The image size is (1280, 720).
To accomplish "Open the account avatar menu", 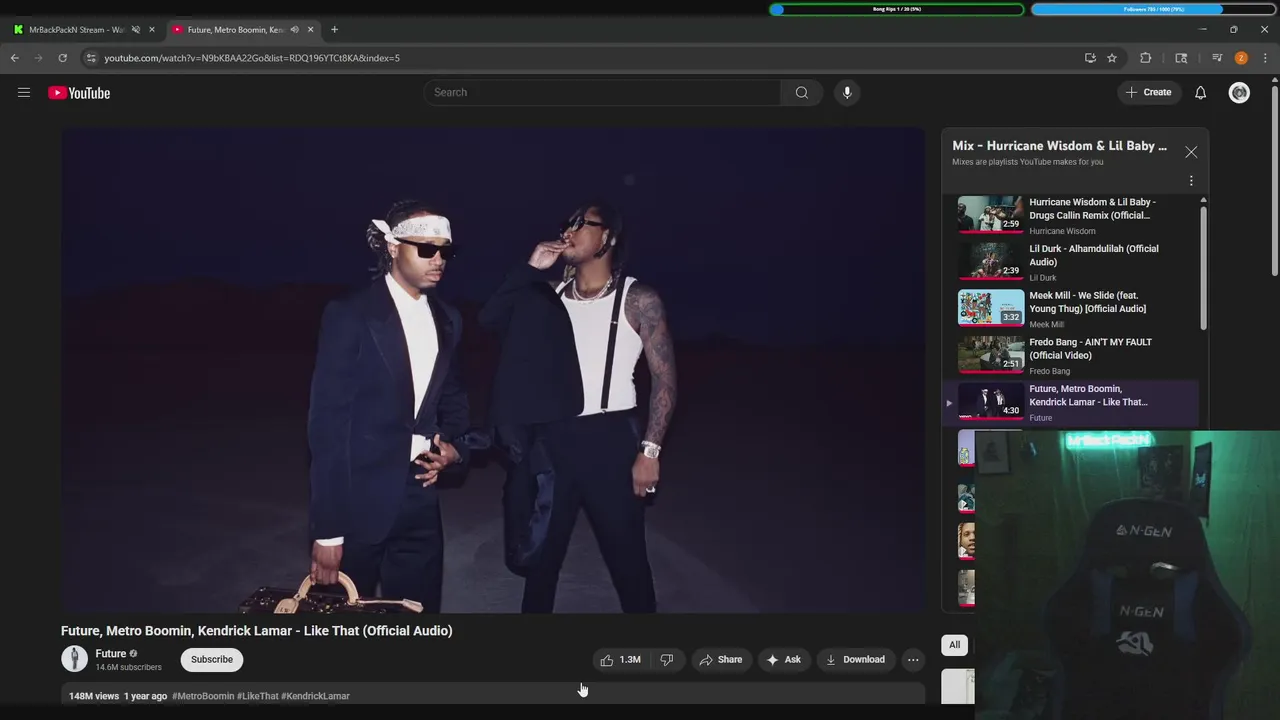I will click(1239, 93).
